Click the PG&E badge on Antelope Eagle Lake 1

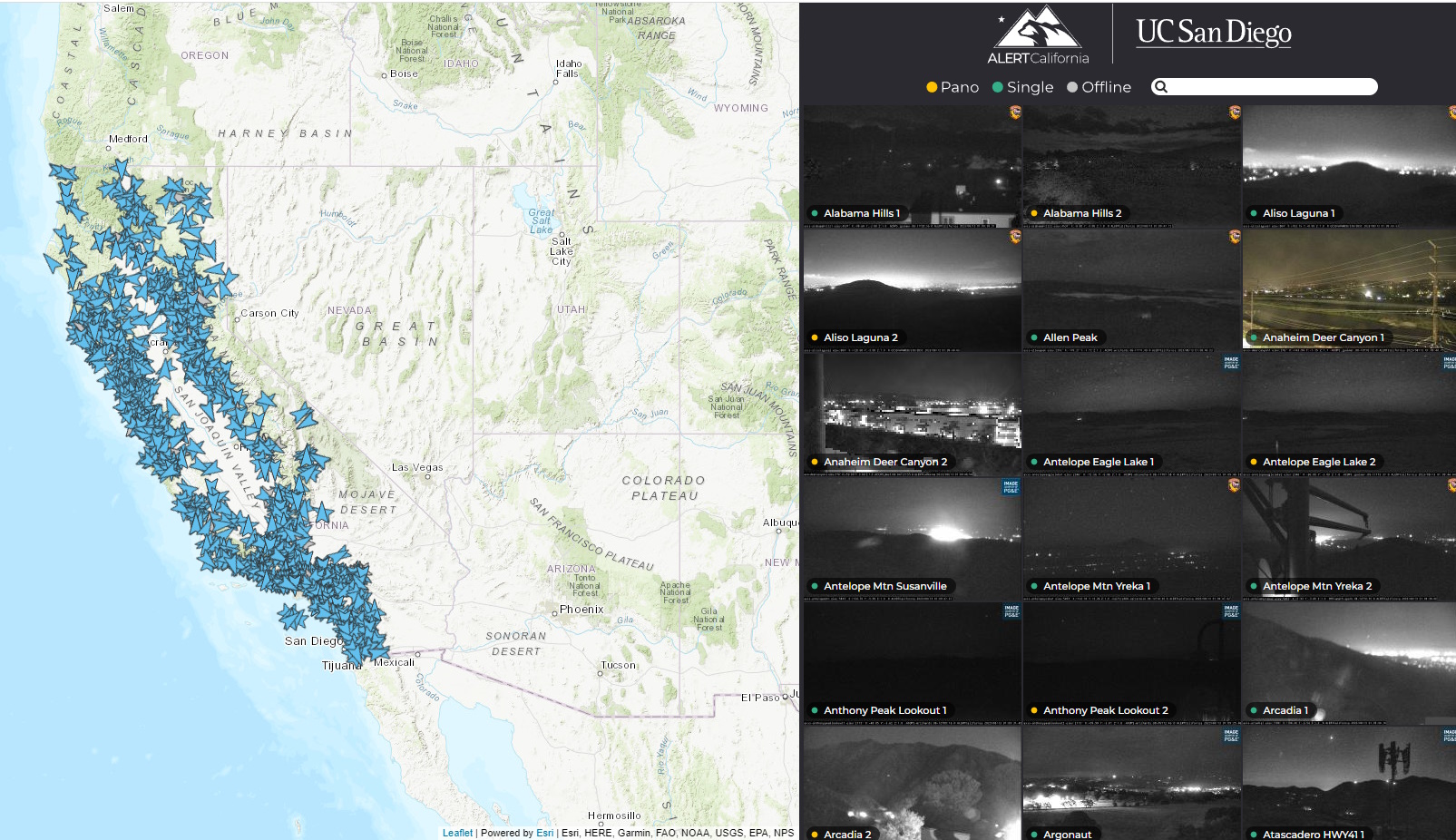[1231, 362]
